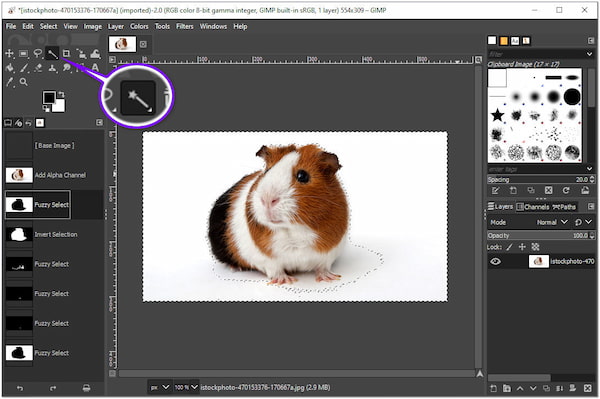Select the Color Picker tool

pos(10,82)
